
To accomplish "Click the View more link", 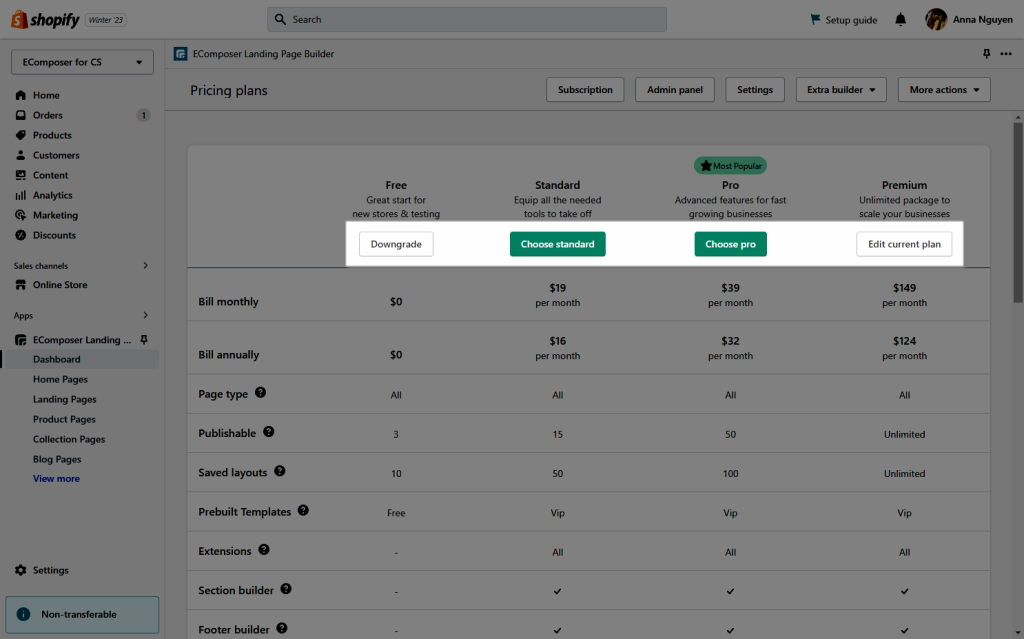I will tap(56, 479).
